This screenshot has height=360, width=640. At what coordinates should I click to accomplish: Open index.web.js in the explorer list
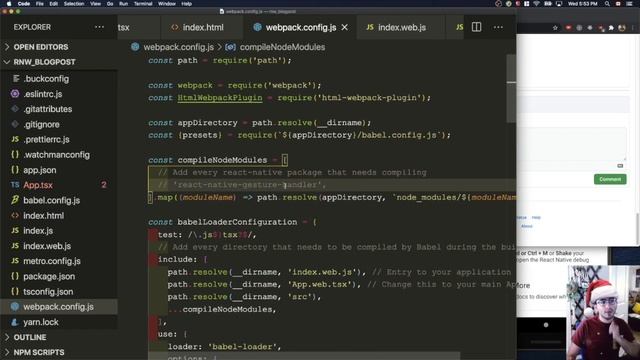pos(47,246)
